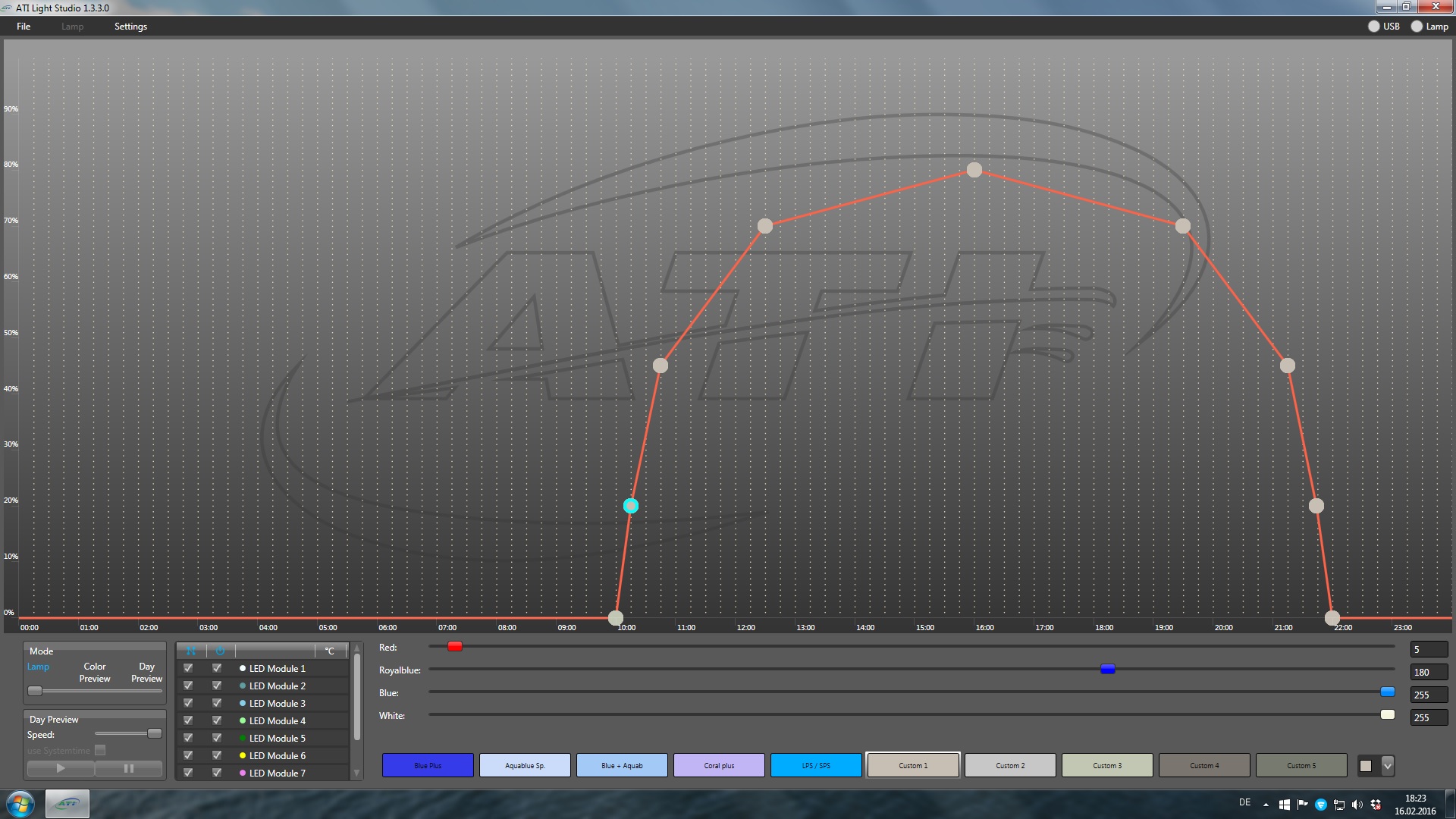The image size is (1456, 819).
Task: Select the Lamp connection radio button
Action: tap(1417, 27)
